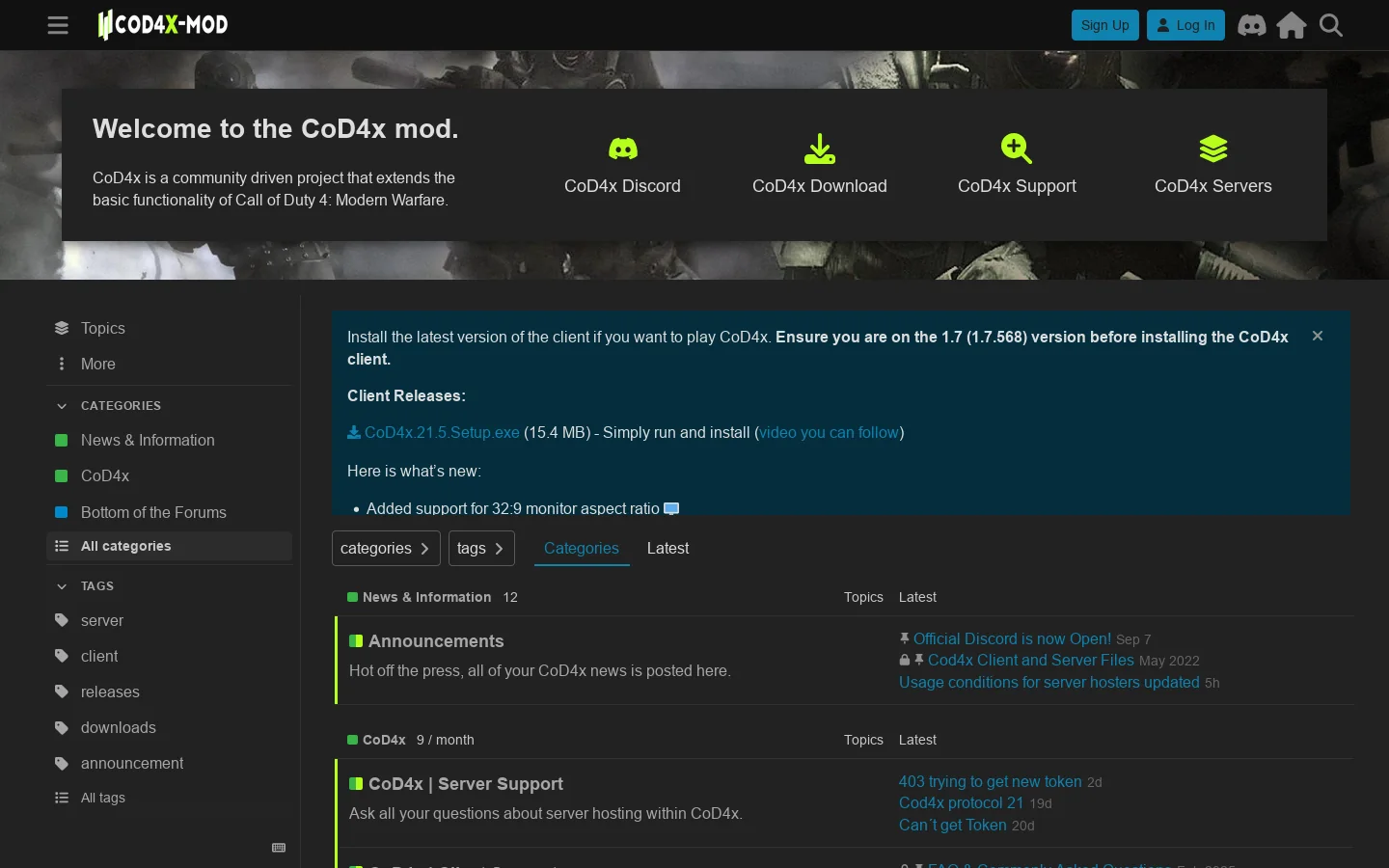1389x868 pixels.
Task: Open the keyboard shortcuts icon
Action: 279,848
